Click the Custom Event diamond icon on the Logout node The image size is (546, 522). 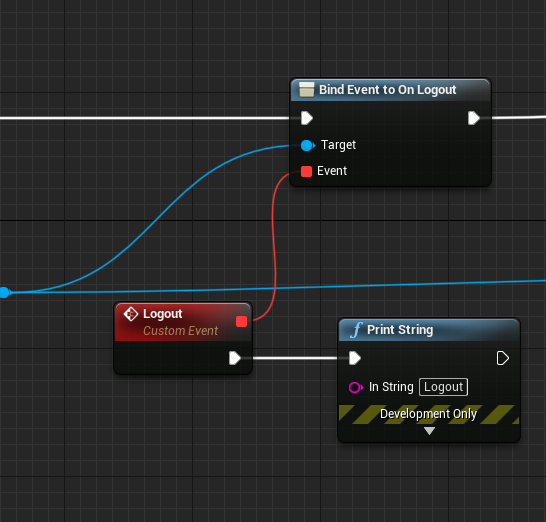point(131,314)
